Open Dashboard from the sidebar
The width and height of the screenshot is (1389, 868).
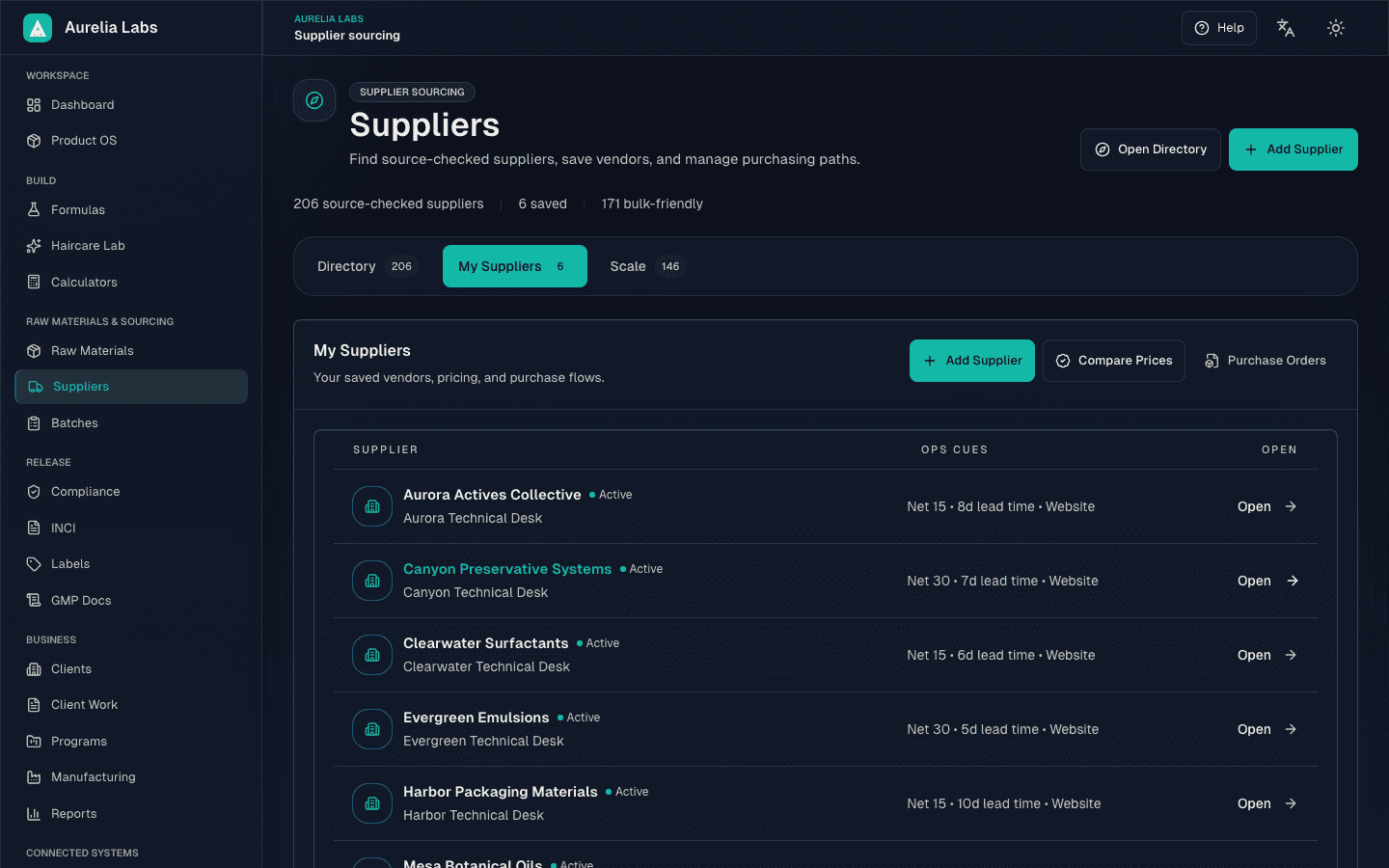131,105
